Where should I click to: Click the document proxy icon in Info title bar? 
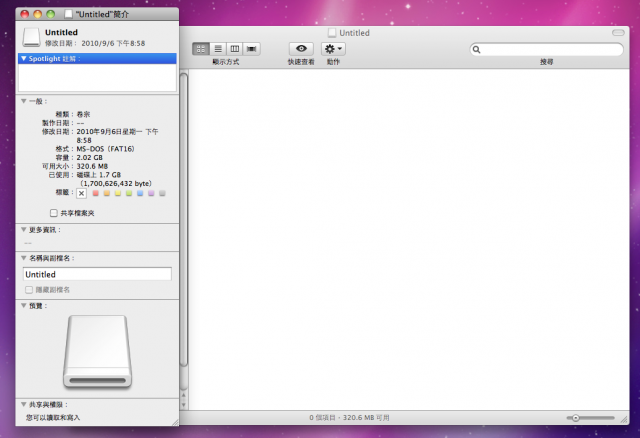tap(69, 14)
